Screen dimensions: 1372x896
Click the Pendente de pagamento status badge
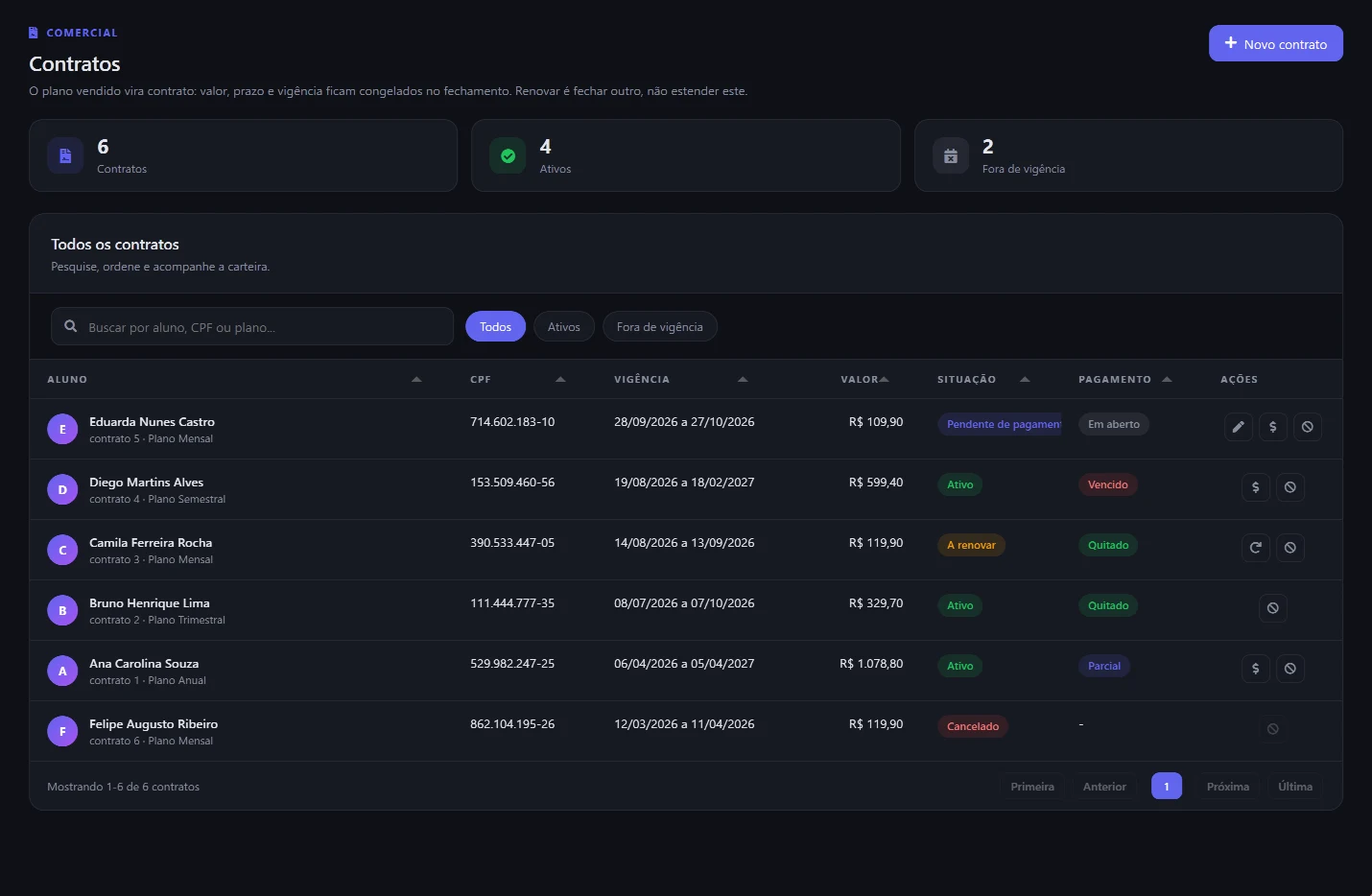(1000, 424)
